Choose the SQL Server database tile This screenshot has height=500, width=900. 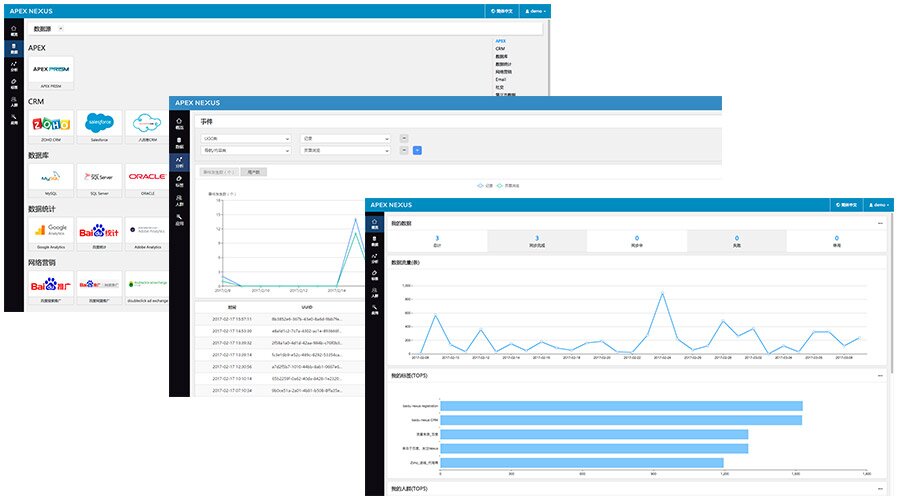coord(99,180)
